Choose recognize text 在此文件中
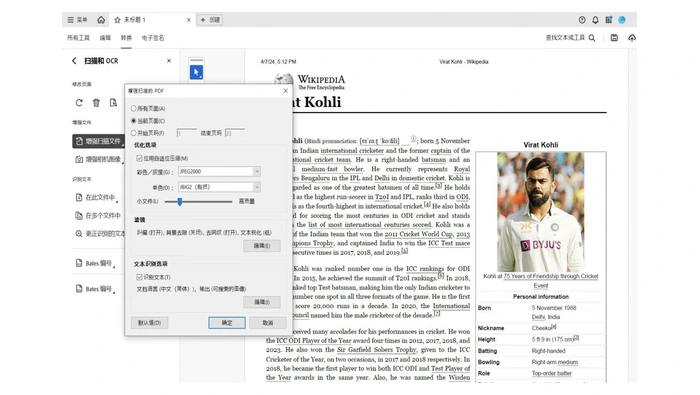The height and width of the screenshot is (395, 700). tap(96, 197)
